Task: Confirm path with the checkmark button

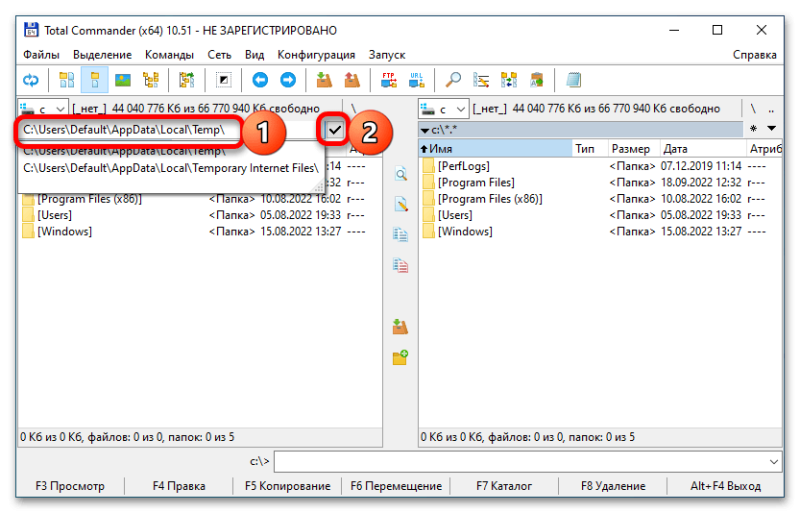Action: (334, 130)
